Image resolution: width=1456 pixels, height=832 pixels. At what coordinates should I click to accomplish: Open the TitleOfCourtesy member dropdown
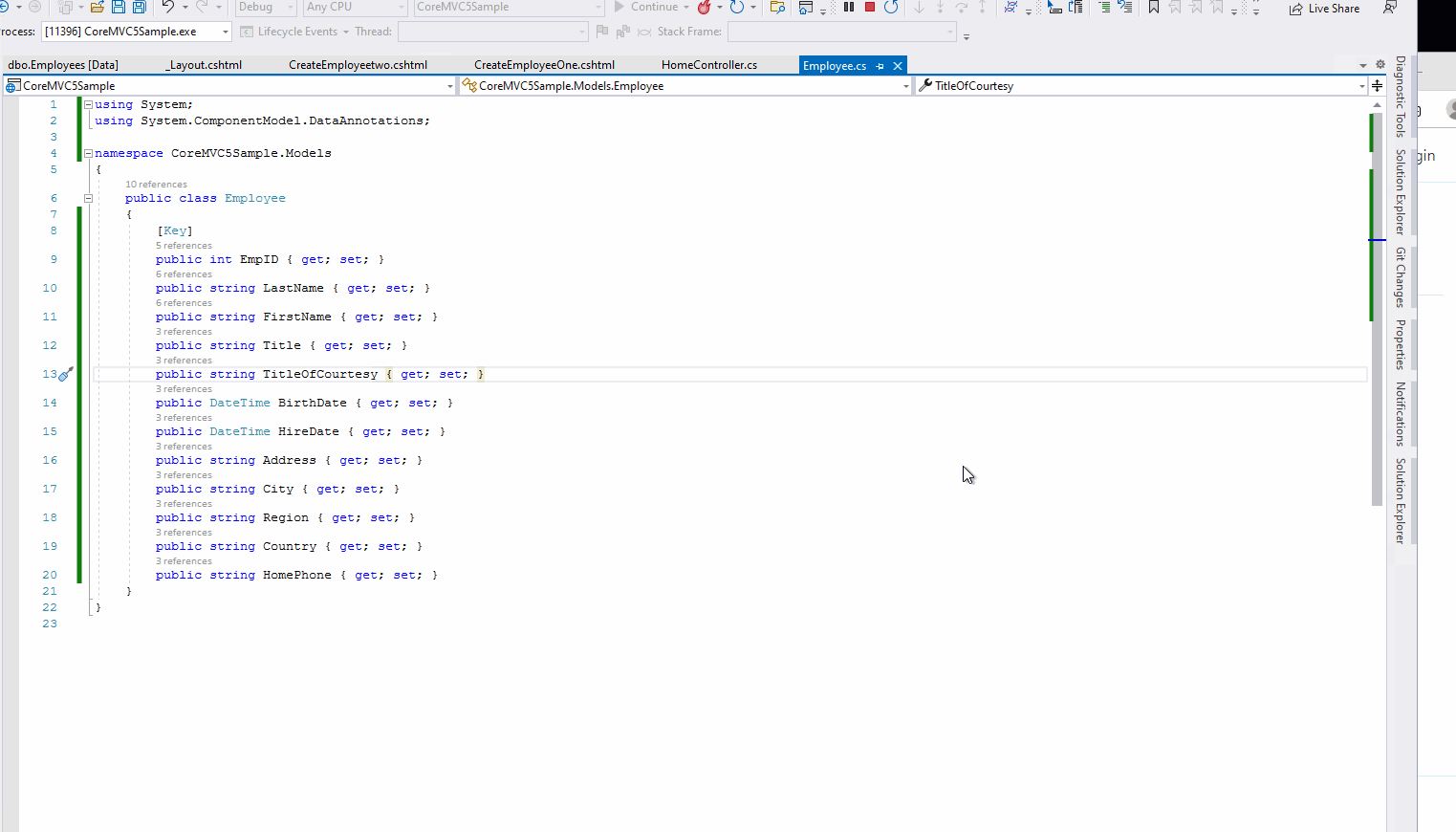[1141, 85]
